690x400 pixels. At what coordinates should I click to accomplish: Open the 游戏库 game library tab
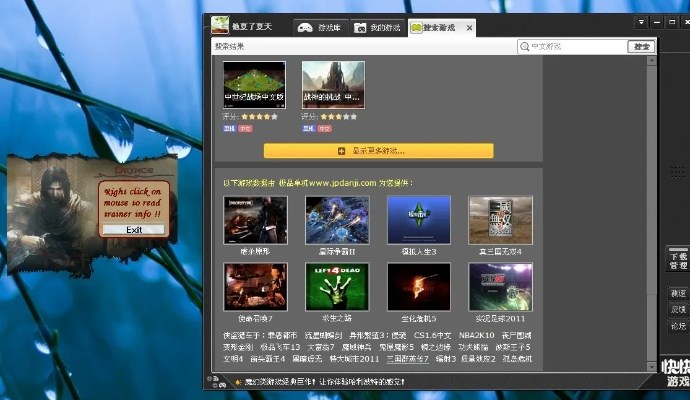pyautogui.click(x=321, y=28)
